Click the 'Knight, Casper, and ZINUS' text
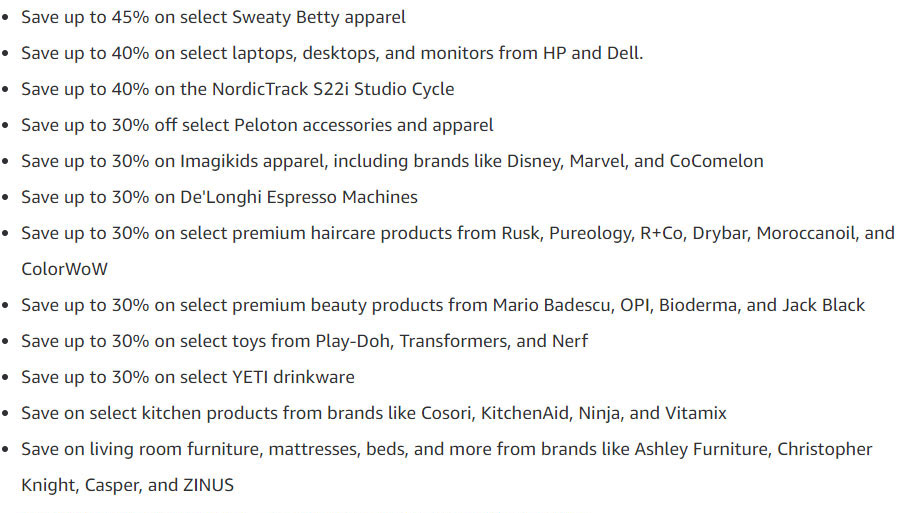This screenshot has height=513, width=900. (127, 485)
